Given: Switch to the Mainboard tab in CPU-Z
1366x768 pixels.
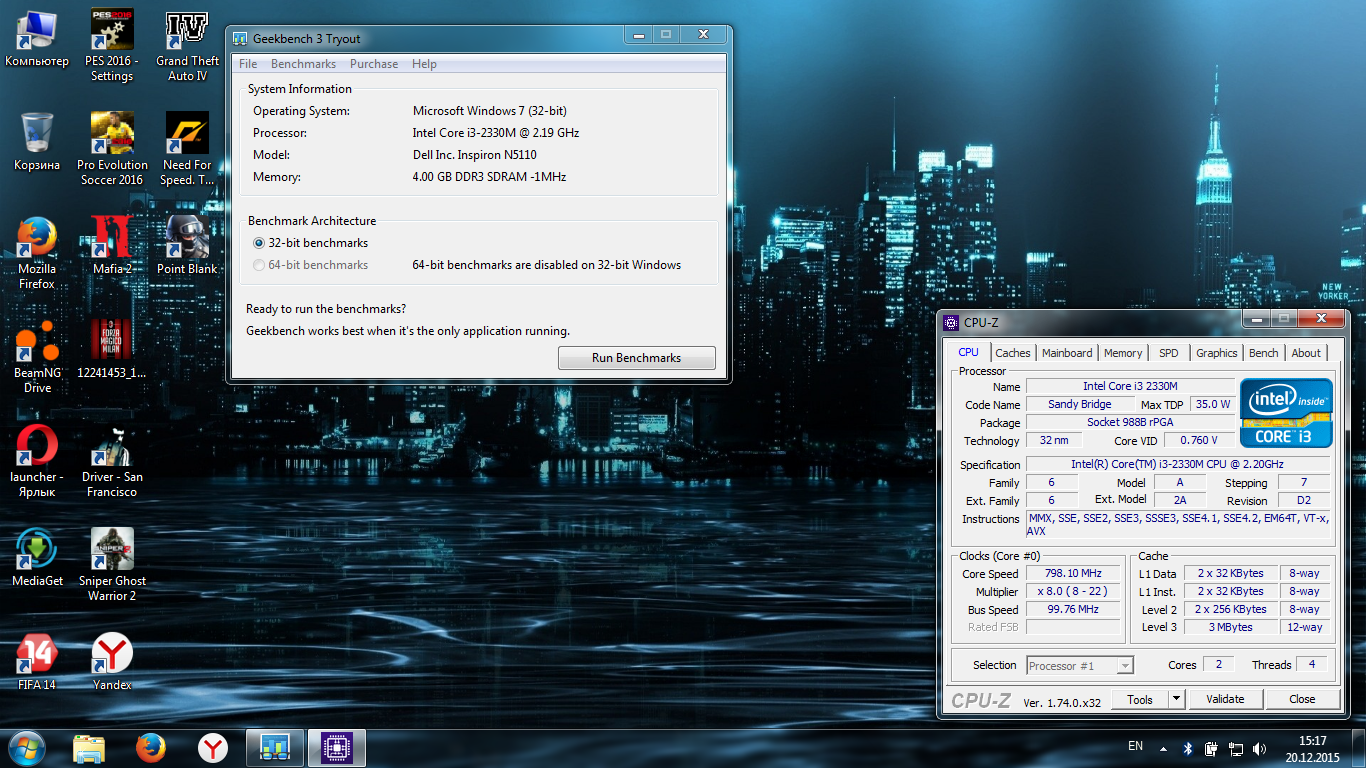Looking at the screenshot, I should pos(1067,353).
